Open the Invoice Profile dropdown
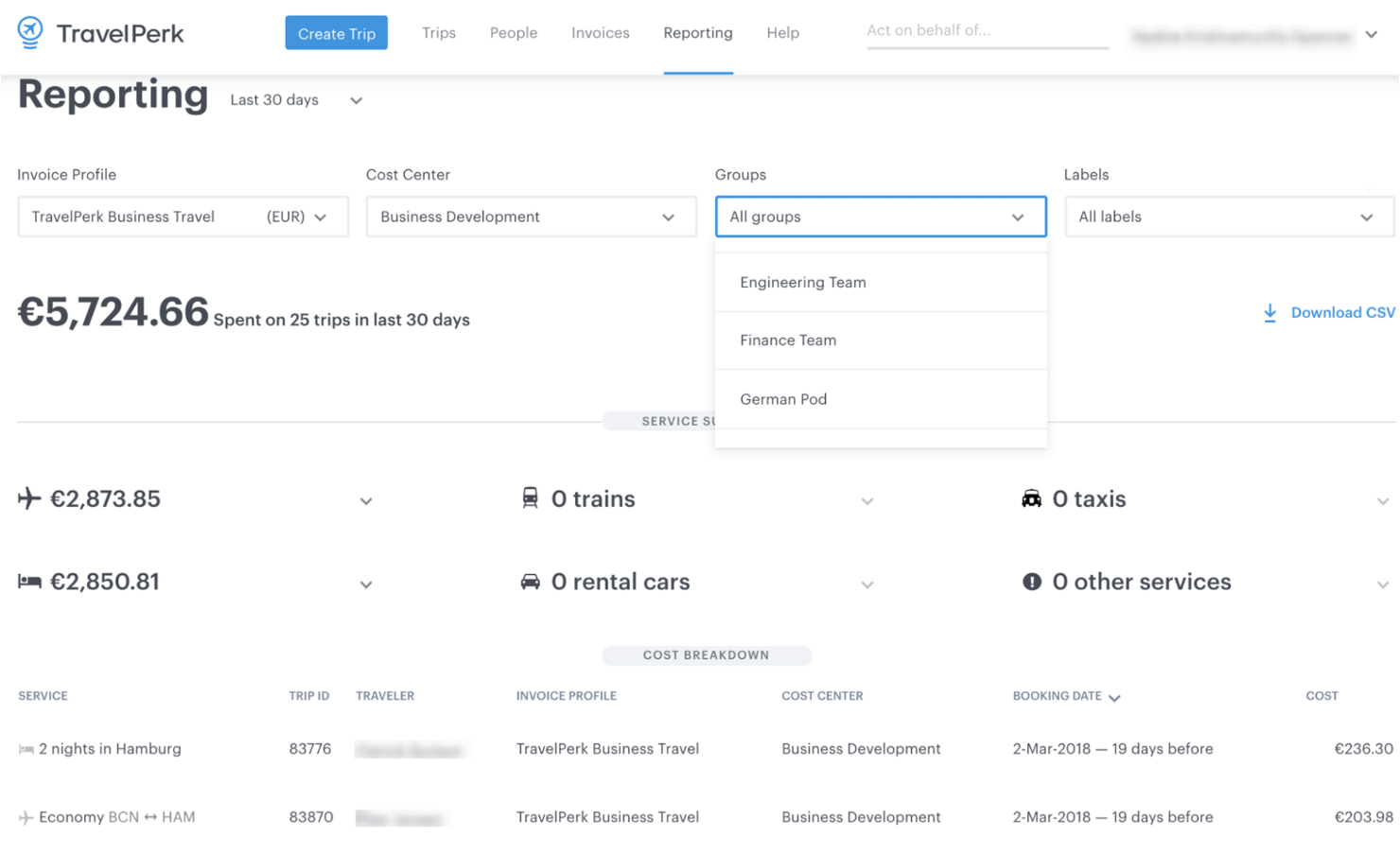Image resolution: width=1400 pixels, height=855 pixels. coord(184,217)
